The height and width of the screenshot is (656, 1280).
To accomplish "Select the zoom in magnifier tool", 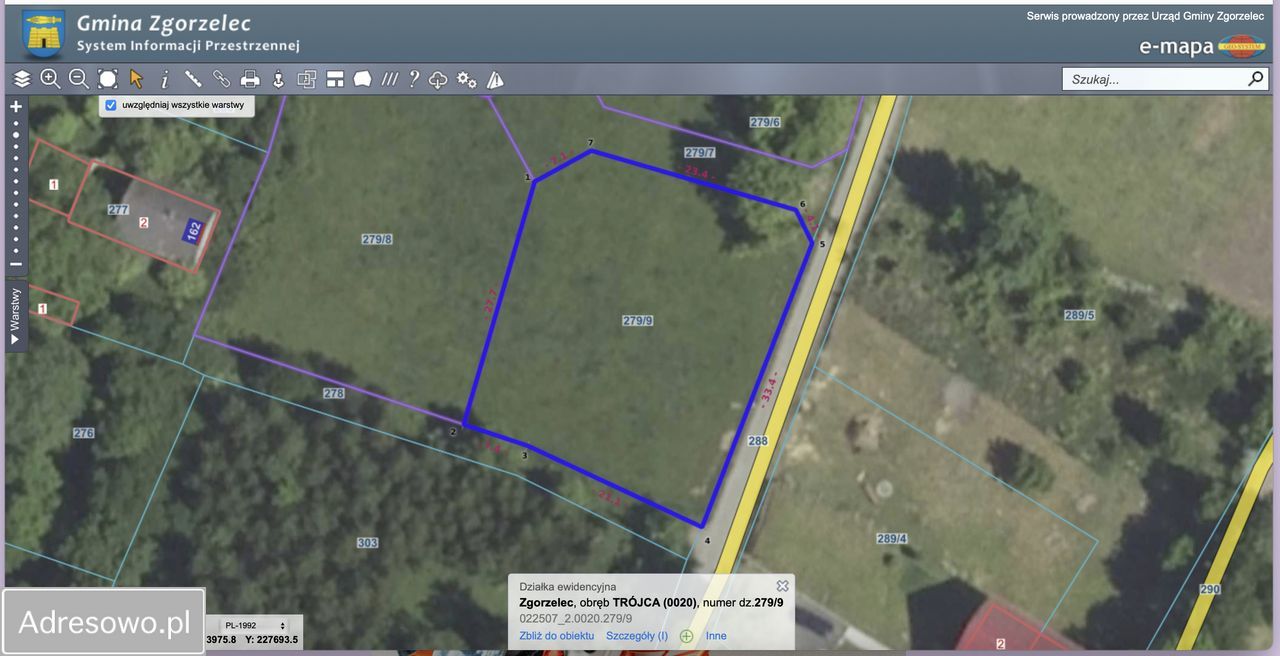I will point(50,79).
